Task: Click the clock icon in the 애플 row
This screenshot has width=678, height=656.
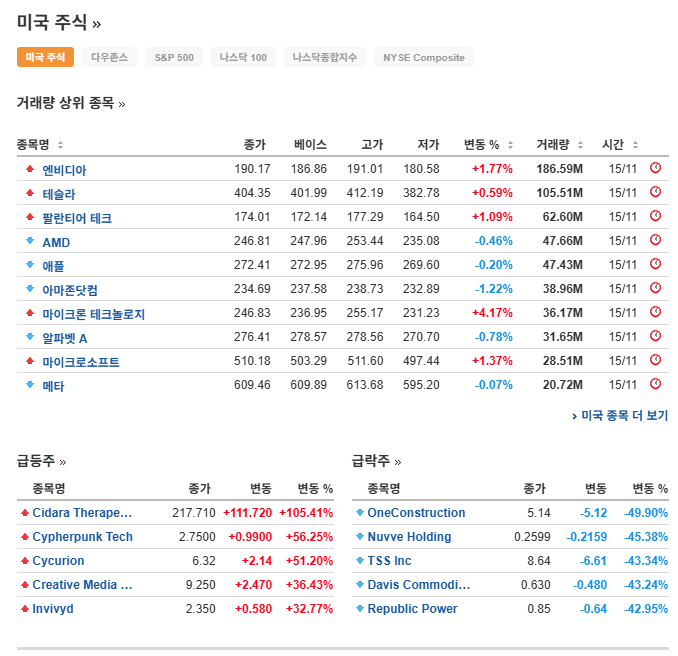Action: pos(655,264)
